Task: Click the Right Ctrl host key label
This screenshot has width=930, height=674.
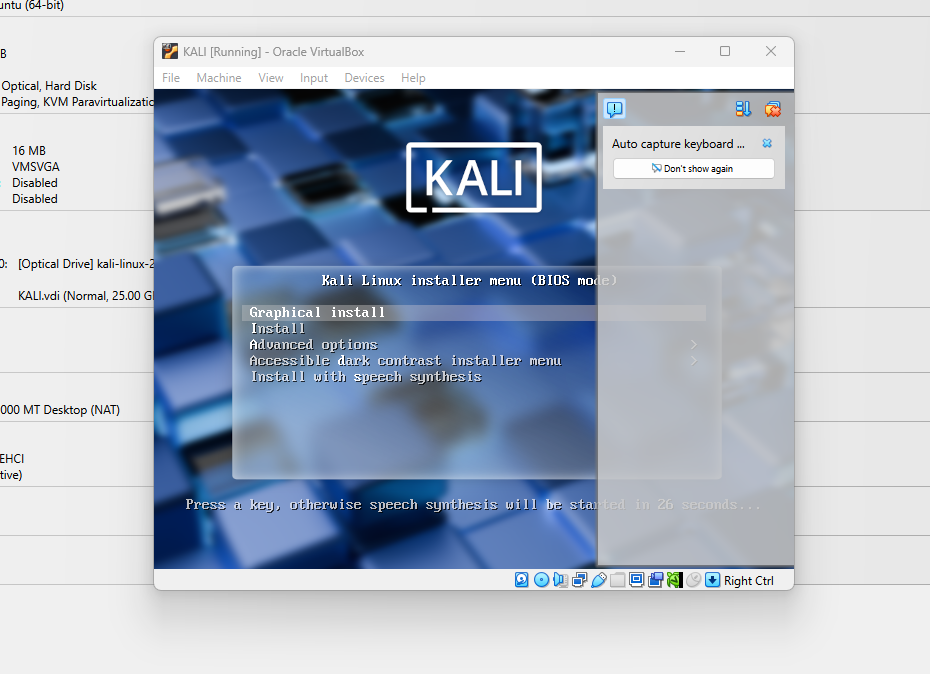Action: pyautogui.click(x=749, y=581)
